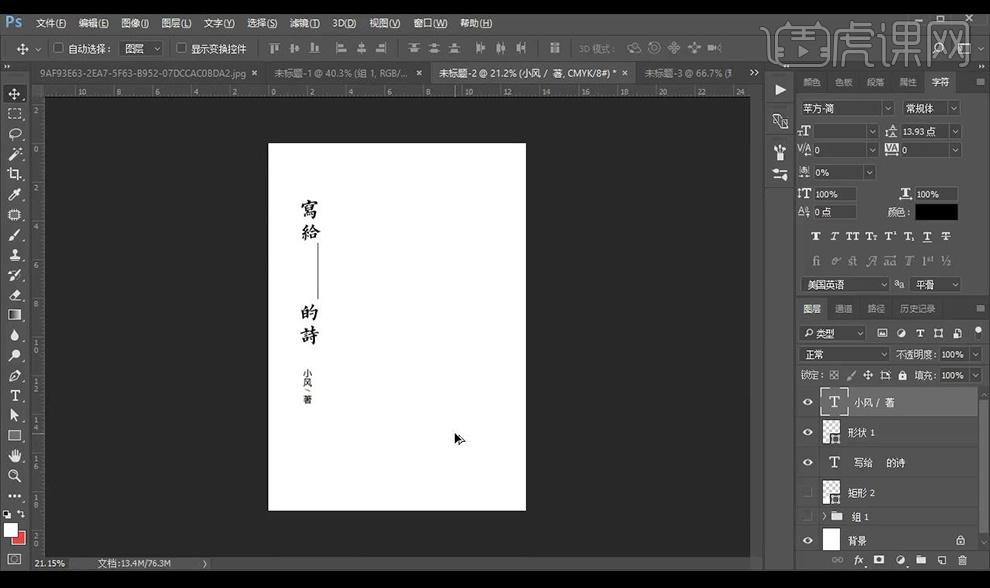990x588 pixels.
Task: Click the Create new layer icon
Action: tap(942, 560)
